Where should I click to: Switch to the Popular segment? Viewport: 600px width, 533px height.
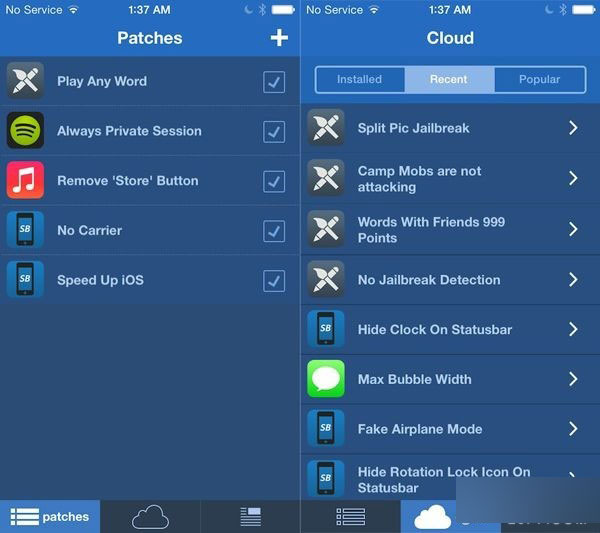[540, 80]
